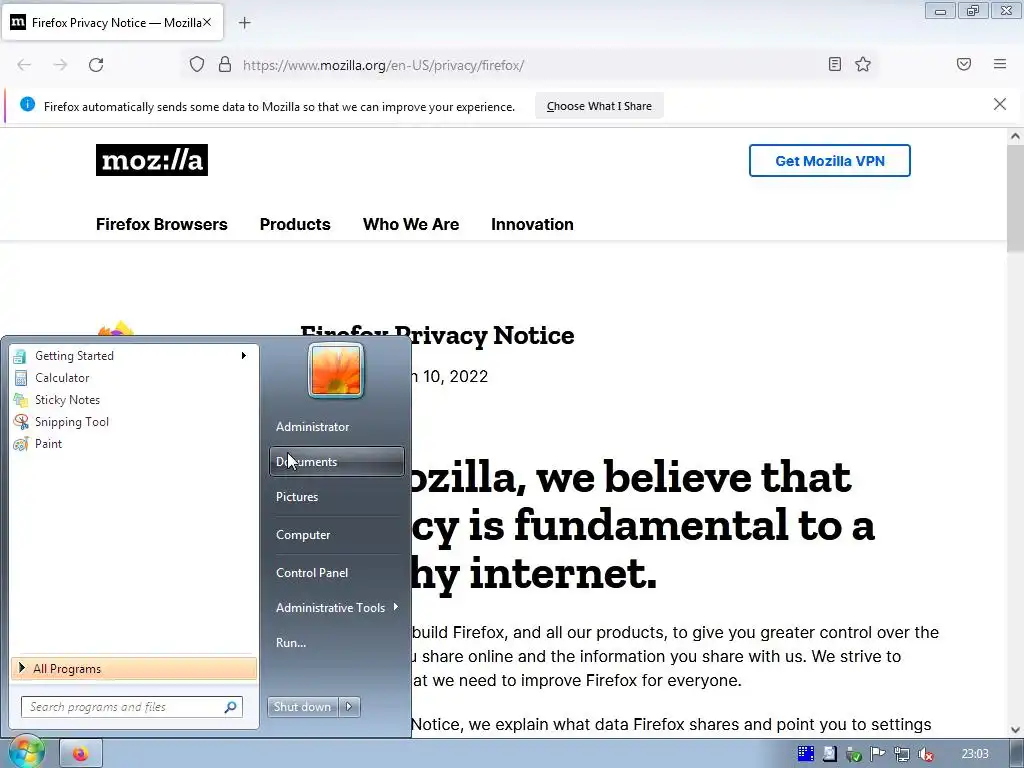
Task: Click the scrollbar up arrow
Action: (x=1015, y=136)
